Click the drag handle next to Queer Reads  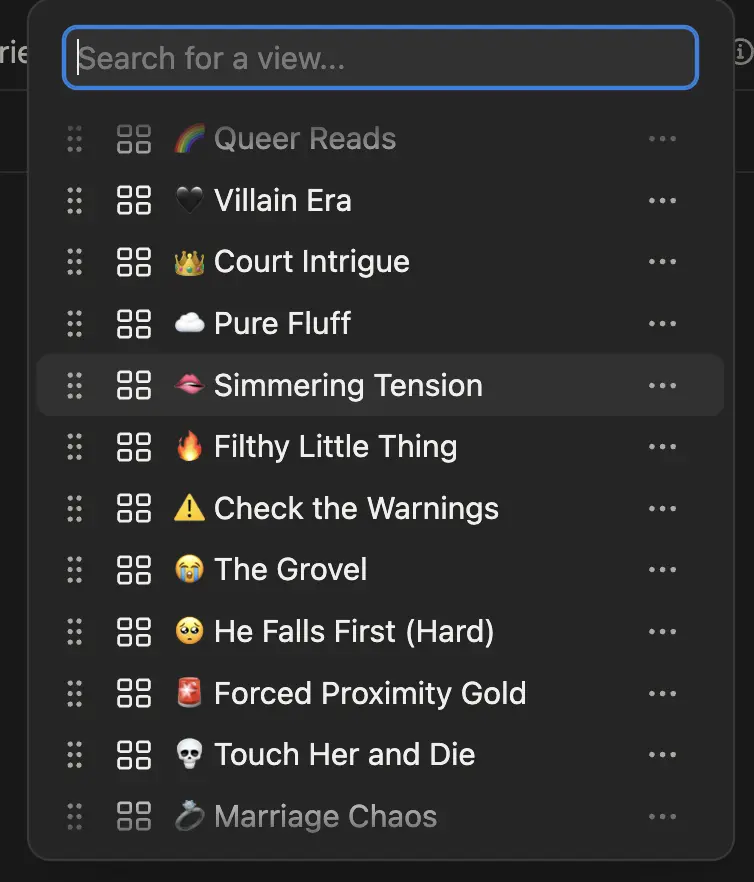pos(74,139)
